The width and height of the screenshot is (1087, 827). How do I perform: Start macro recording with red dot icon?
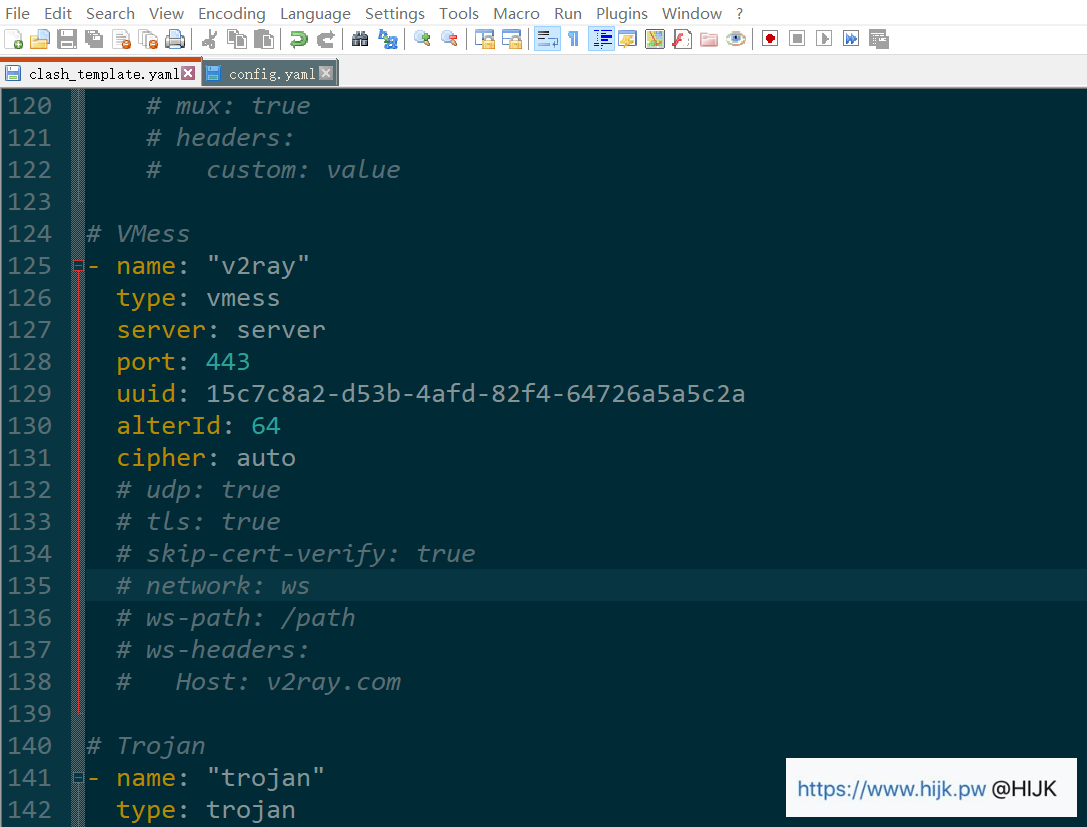click(770, 39)
